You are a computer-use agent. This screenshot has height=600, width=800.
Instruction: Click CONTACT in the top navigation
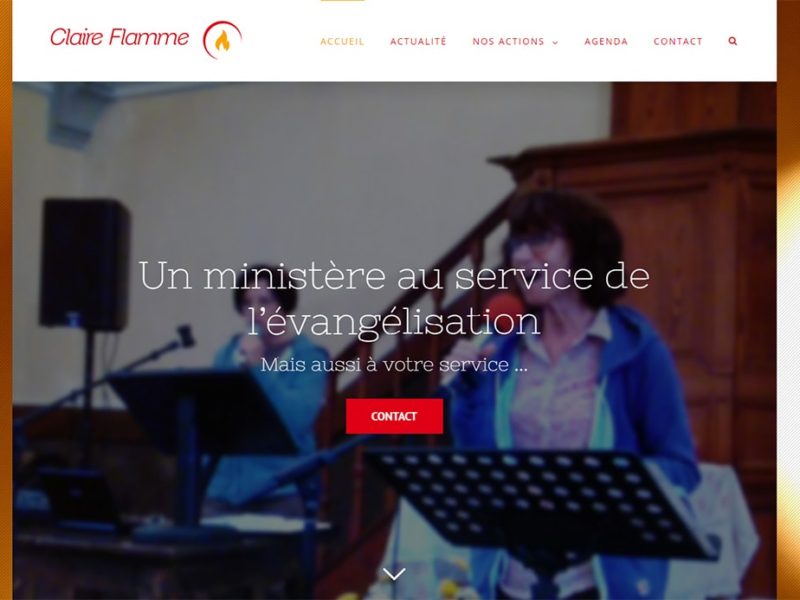tap(678, 41)
